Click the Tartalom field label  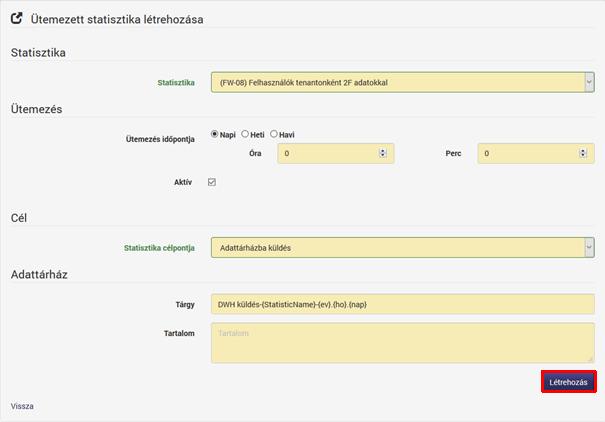[x=179, y=333]
